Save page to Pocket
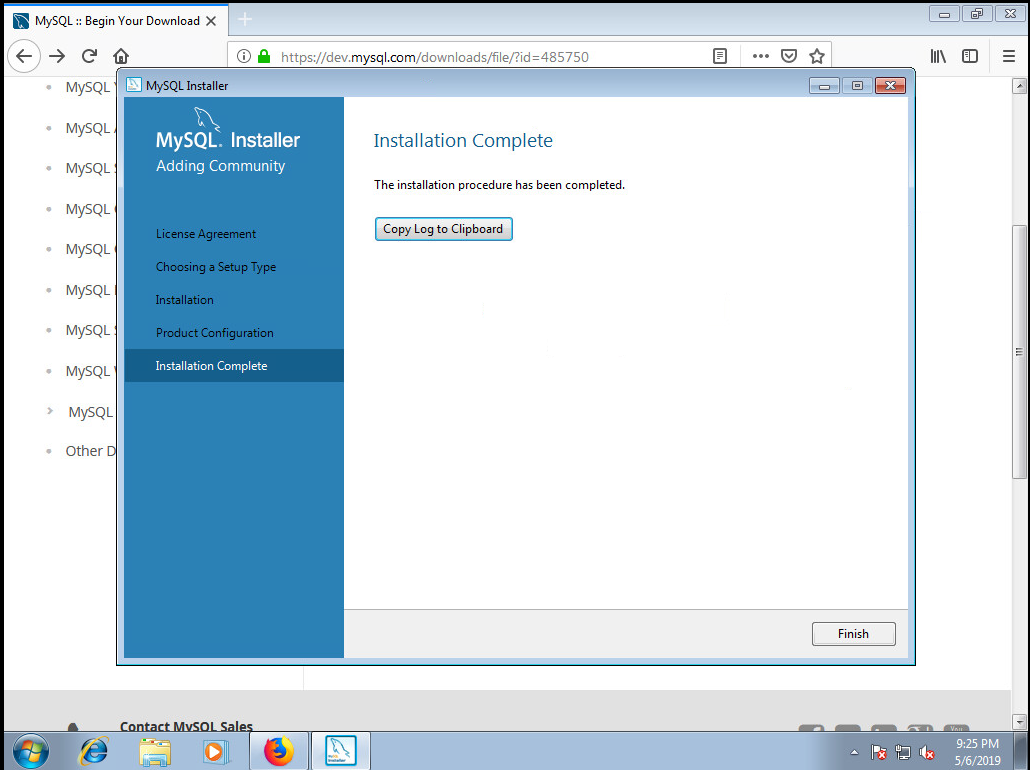This screenshot has width=1030, height=770. [x=789, y=57]
